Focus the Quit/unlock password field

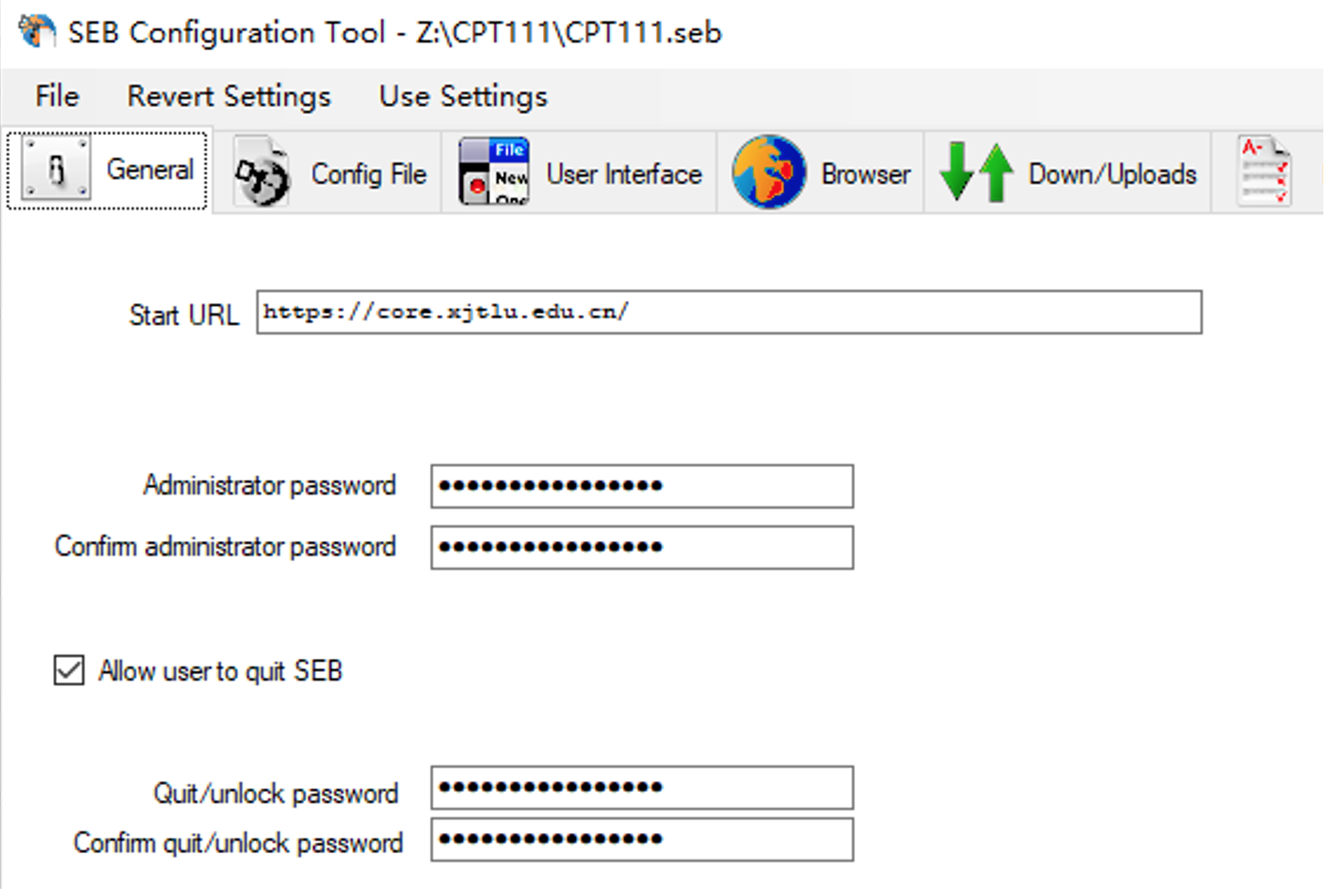pos(643,787)
